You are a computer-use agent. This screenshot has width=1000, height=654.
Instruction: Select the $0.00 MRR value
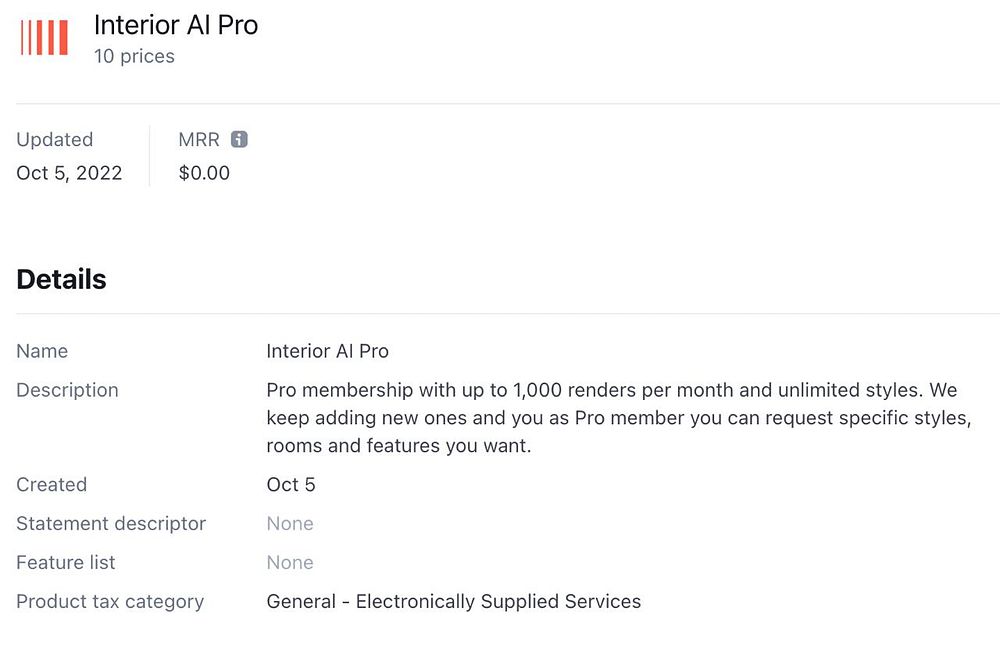coord(204,173)
